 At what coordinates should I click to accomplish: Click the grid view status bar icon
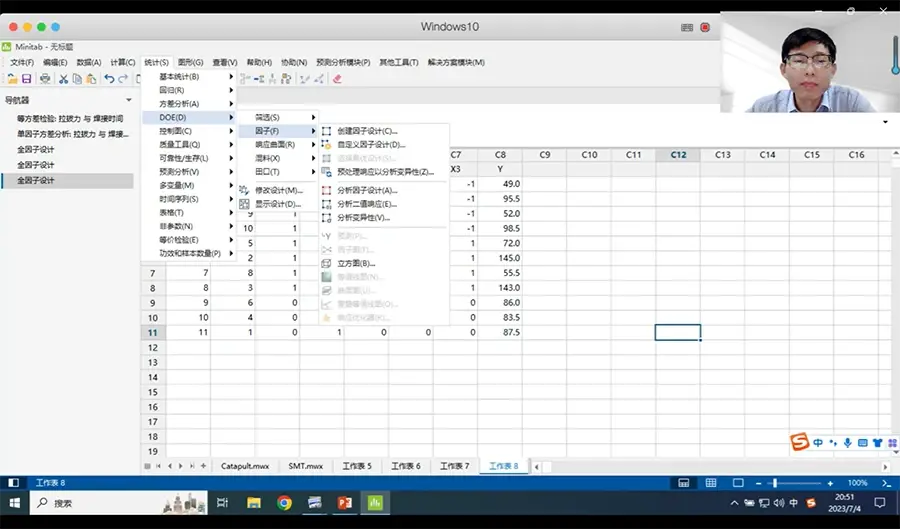click(x=711, y=483)
